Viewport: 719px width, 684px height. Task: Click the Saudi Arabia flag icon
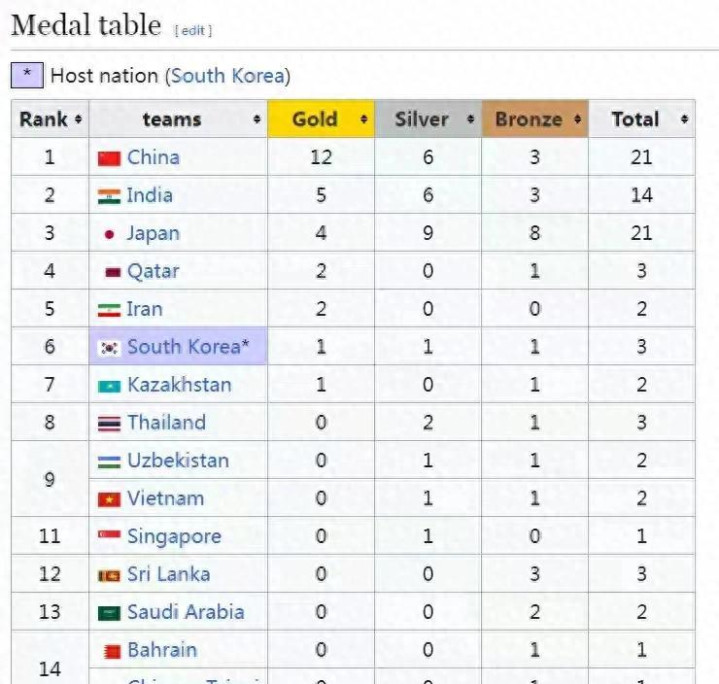tap(109, 613)
